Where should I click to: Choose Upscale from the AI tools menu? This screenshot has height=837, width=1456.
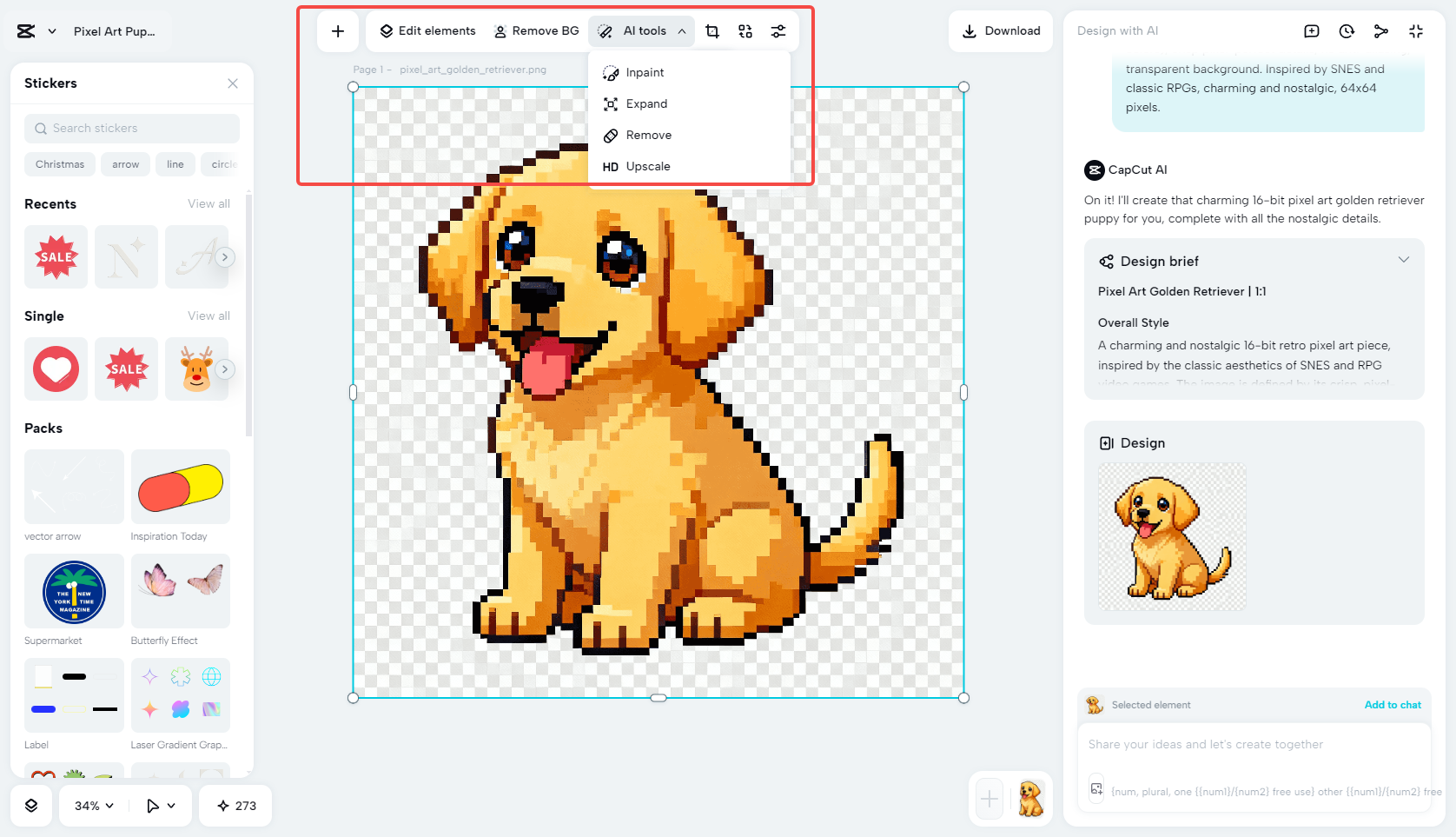pos(648,166)
